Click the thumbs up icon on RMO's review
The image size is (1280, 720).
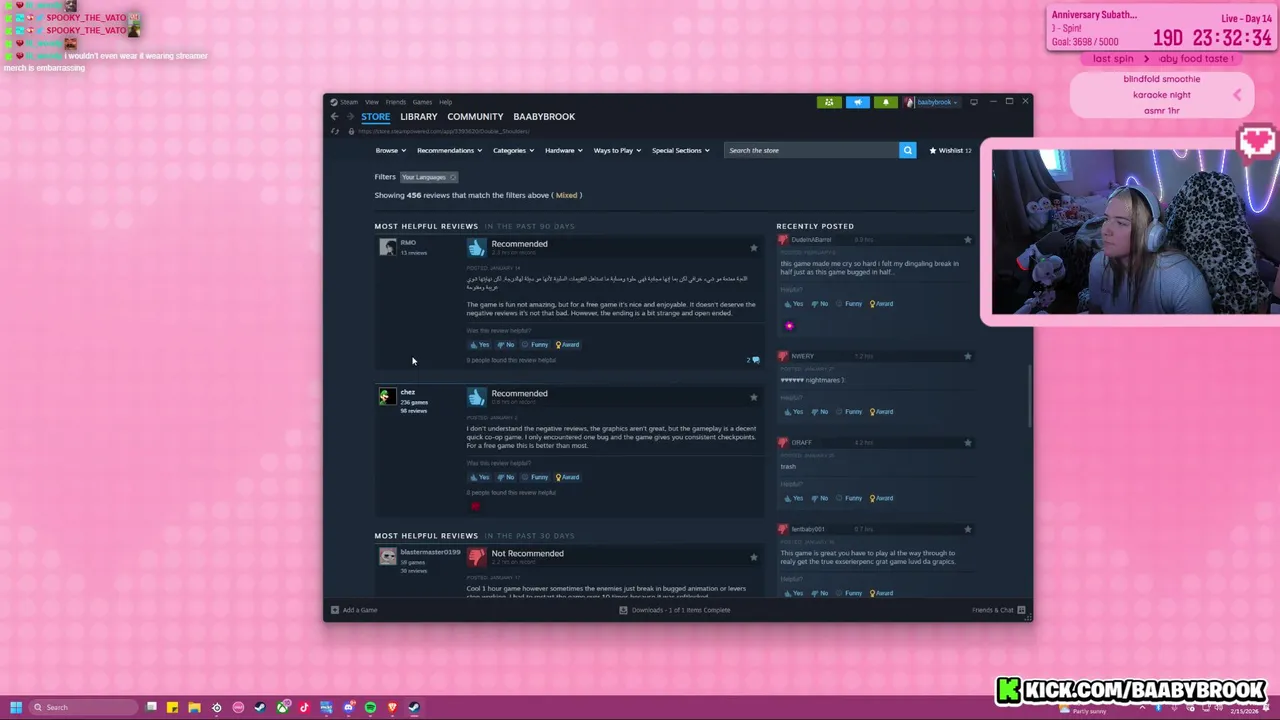pos(476,247)
